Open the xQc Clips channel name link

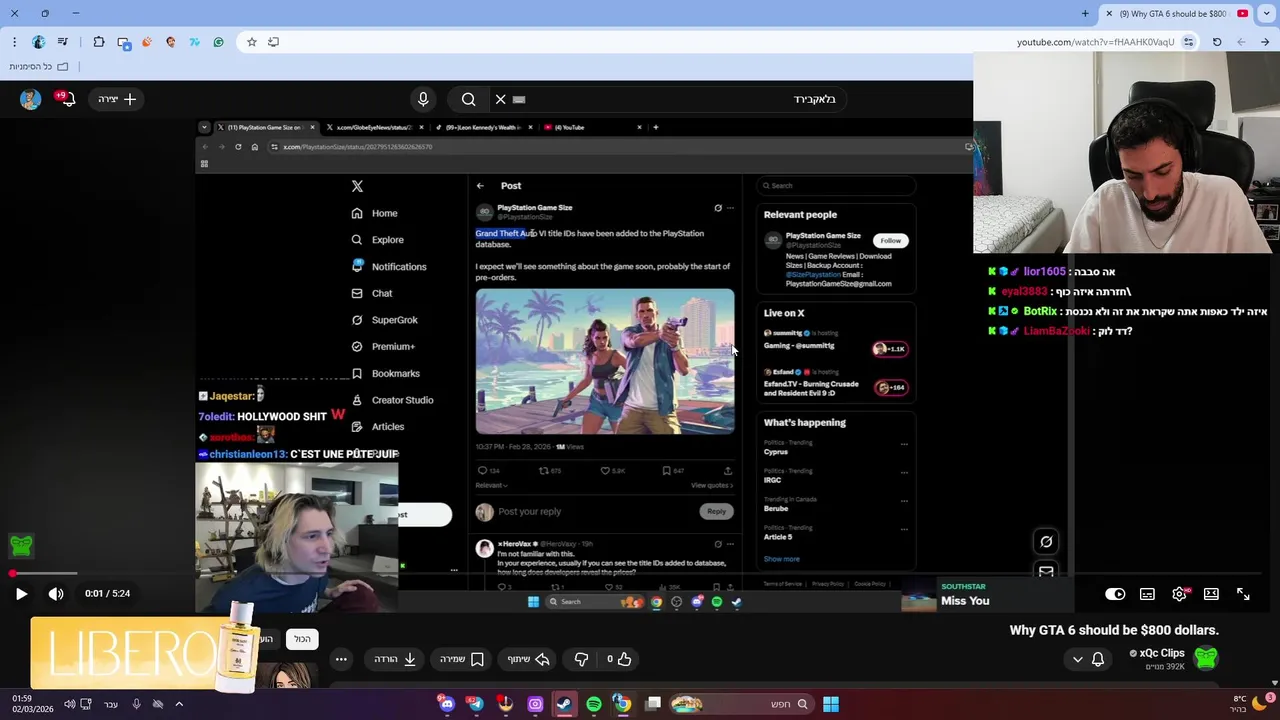pos(1157,653)
